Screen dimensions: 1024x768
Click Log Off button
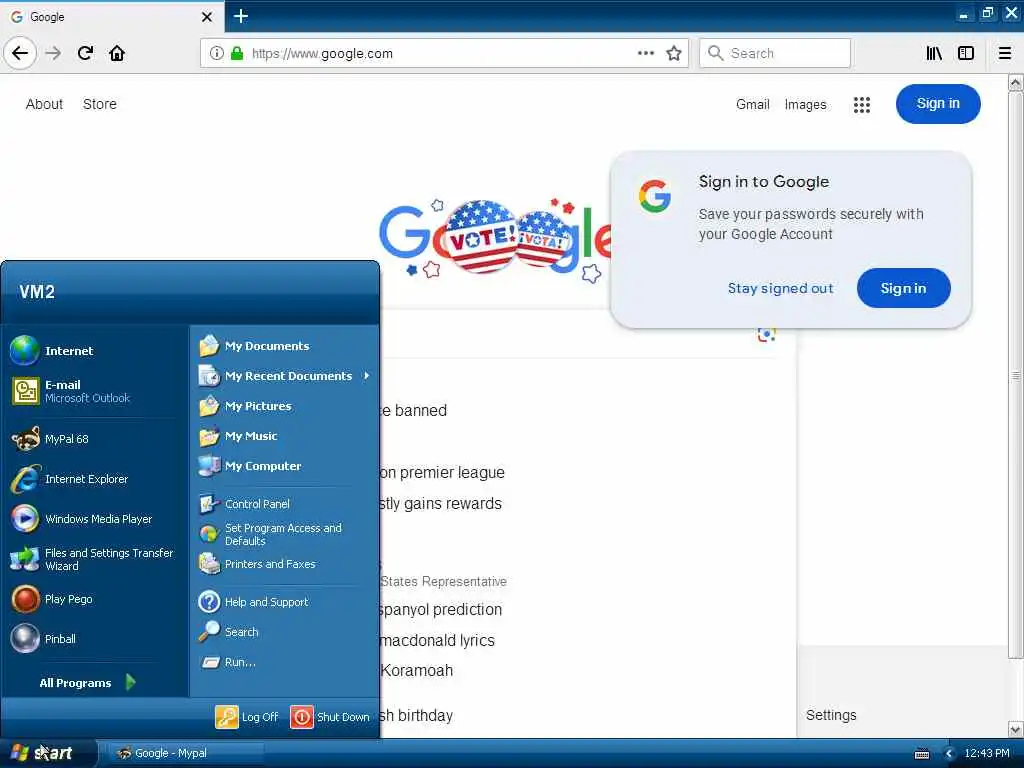click(247, 717)
